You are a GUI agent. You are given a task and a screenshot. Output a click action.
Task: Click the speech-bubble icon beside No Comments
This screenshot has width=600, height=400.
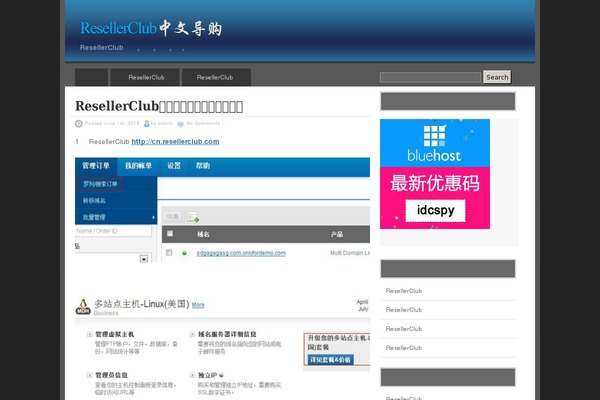coord(180,124)
